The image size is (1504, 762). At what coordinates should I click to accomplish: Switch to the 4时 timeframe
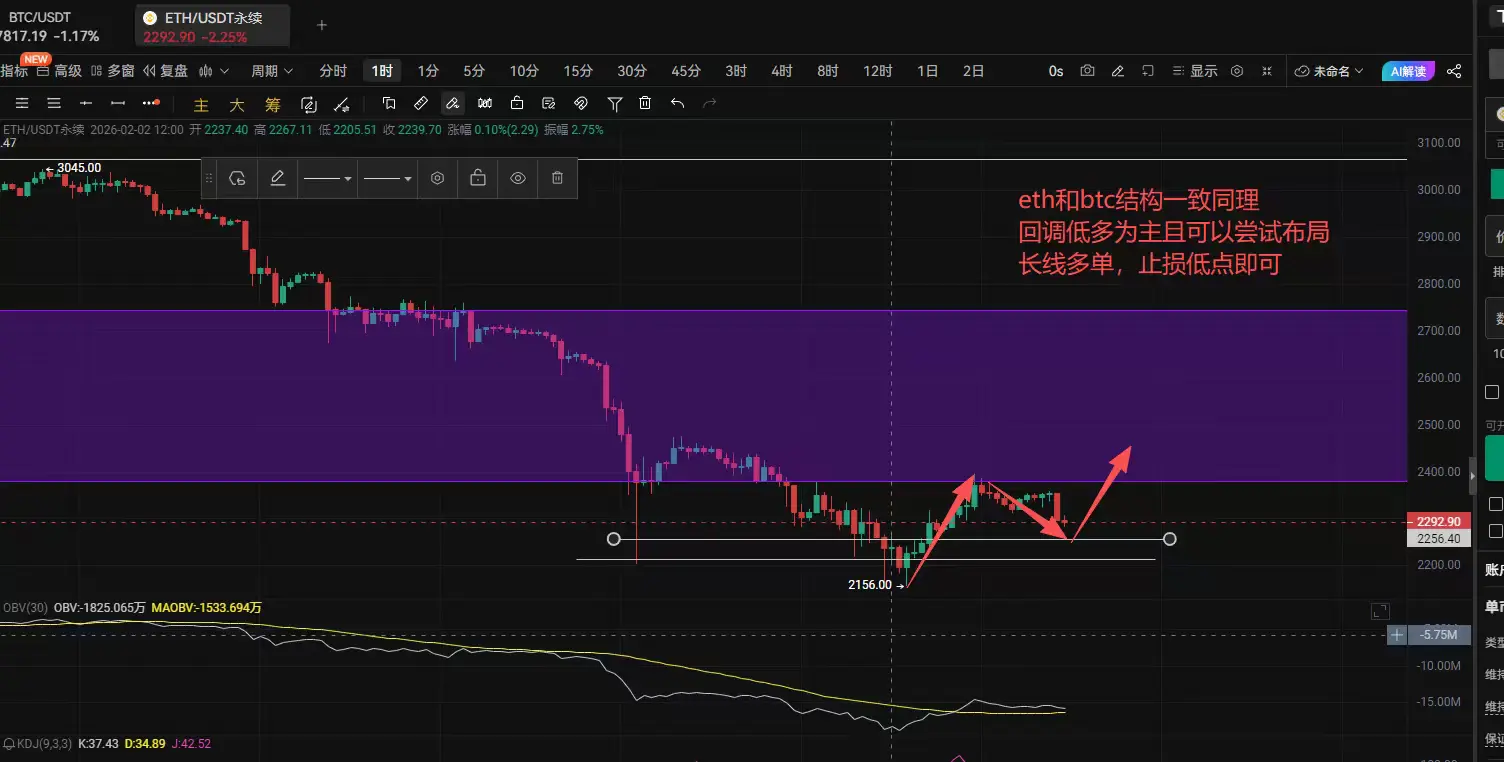click(x=782, y=71)
